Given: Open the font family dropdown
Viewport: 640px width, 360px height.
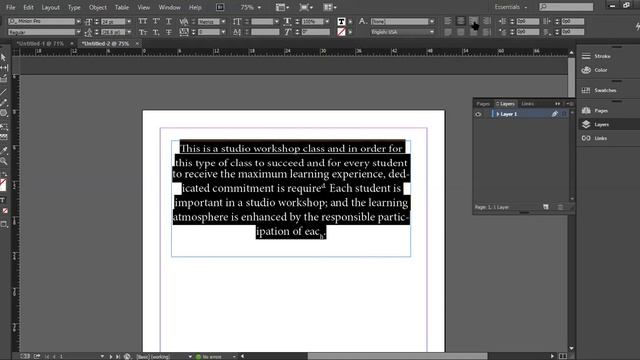Looking at the screenshot, I should [78, 21].
